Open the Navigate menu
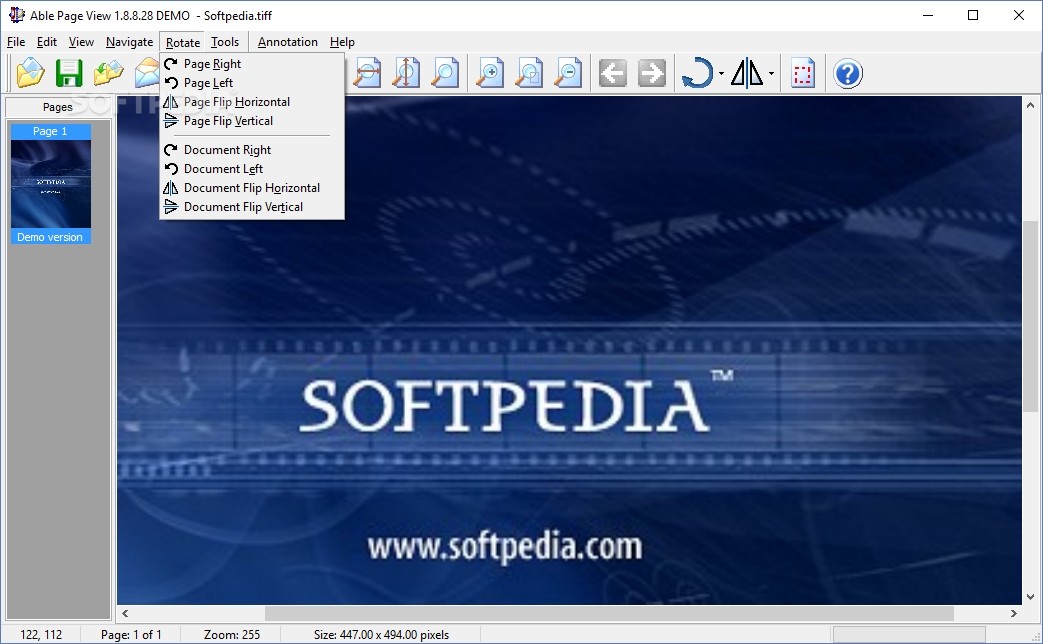The image size is (1043, 644). click(129, 42)
